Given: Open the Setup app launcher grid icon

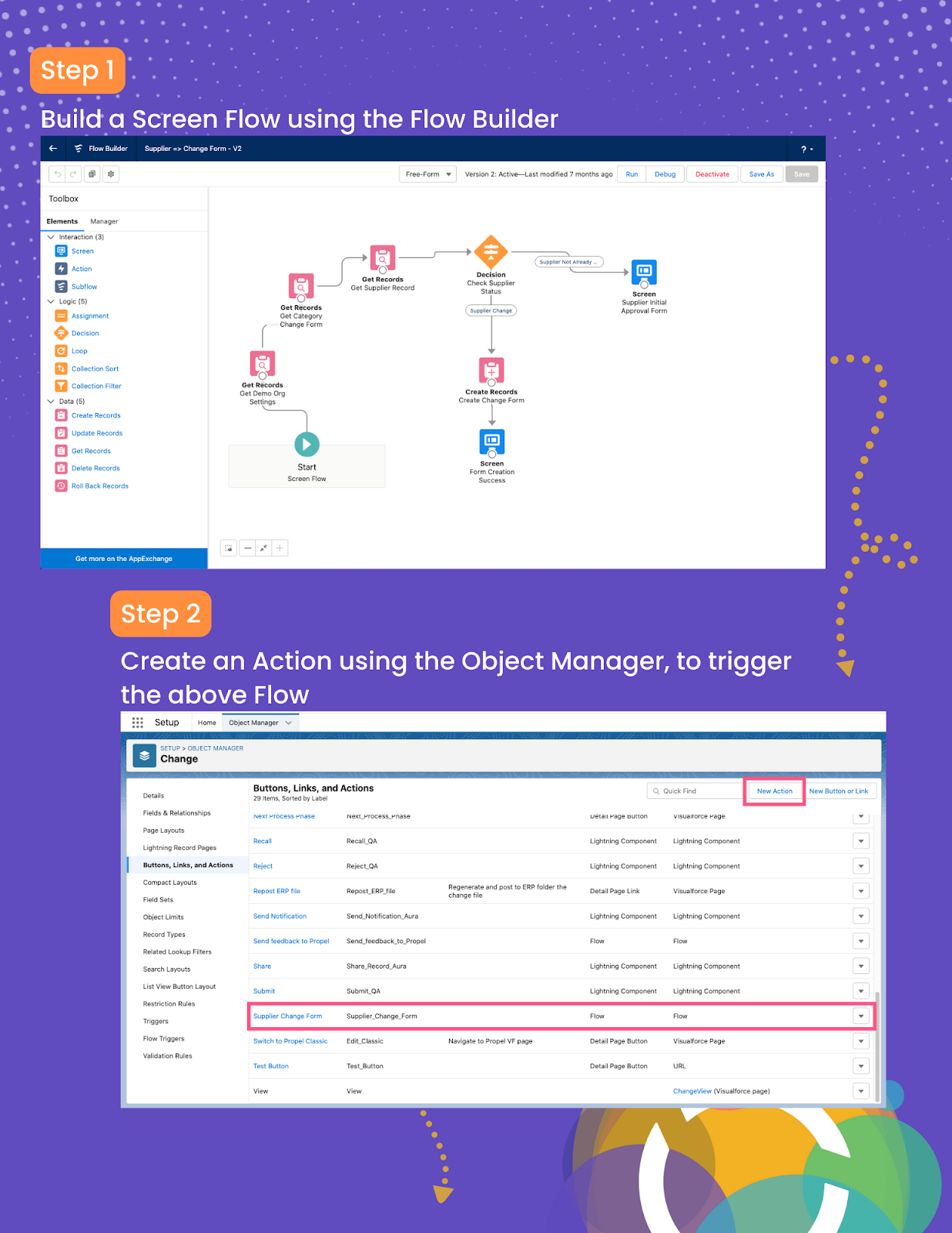Looking at the screenshot, I should (138, 723).
